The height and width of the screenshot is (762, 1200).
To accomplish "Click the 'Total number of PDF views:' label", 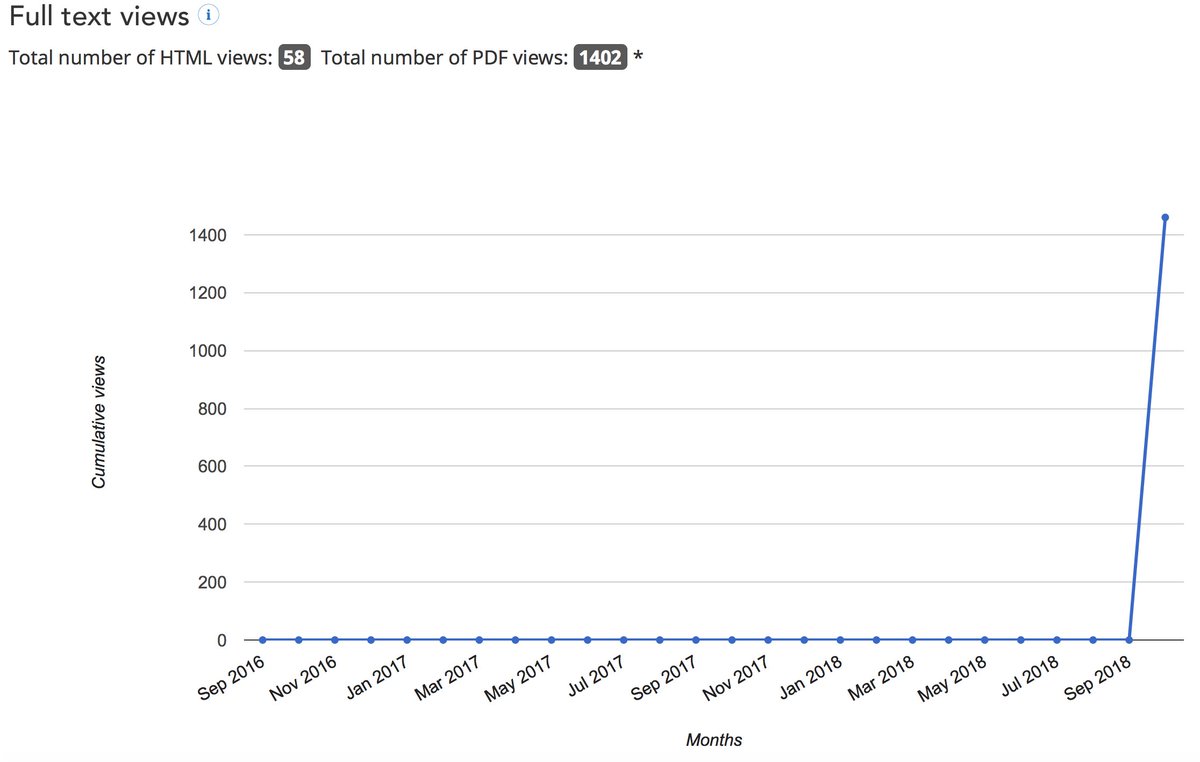I will click(x=445, y=58).
